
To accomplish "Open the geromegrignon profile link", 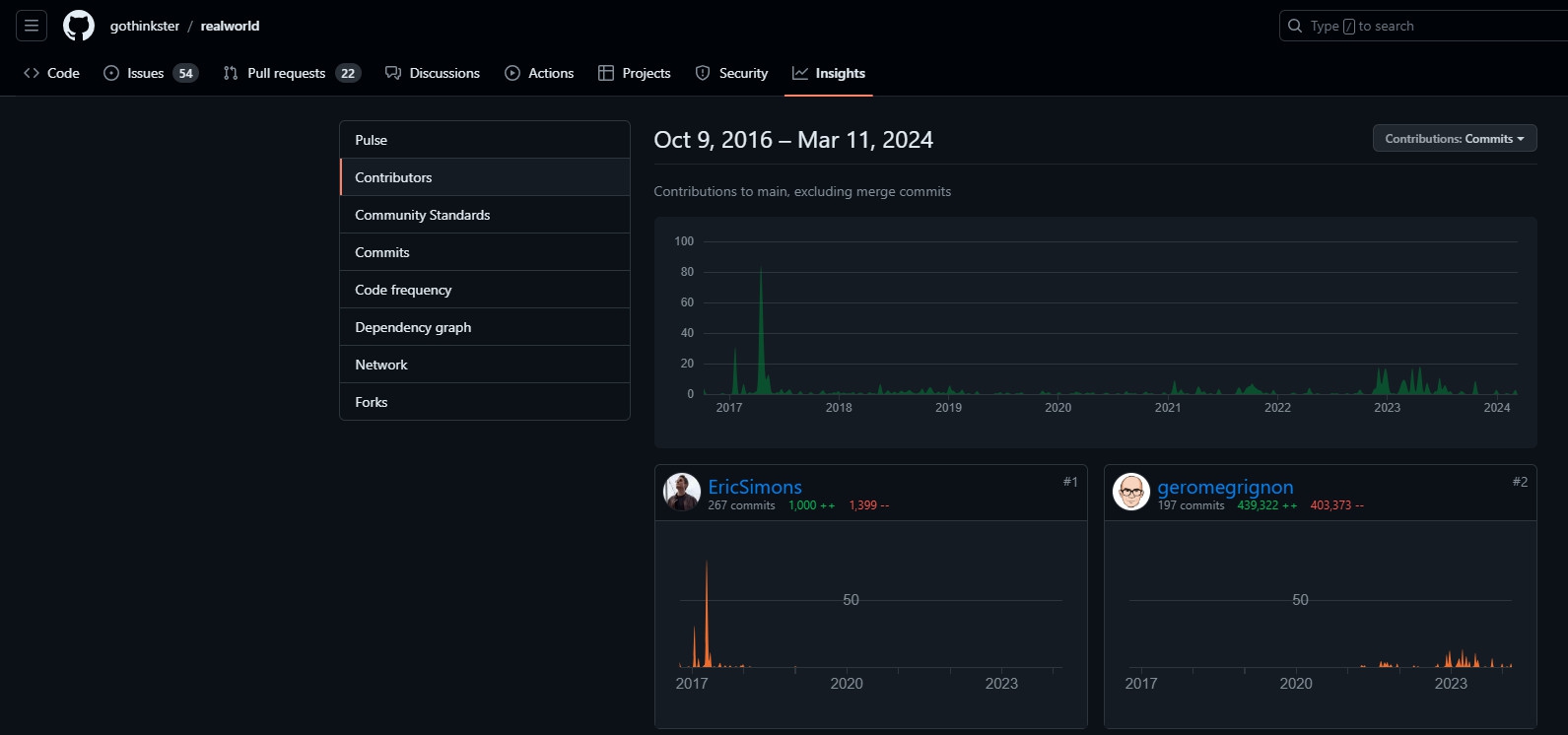I will 1225,487.
